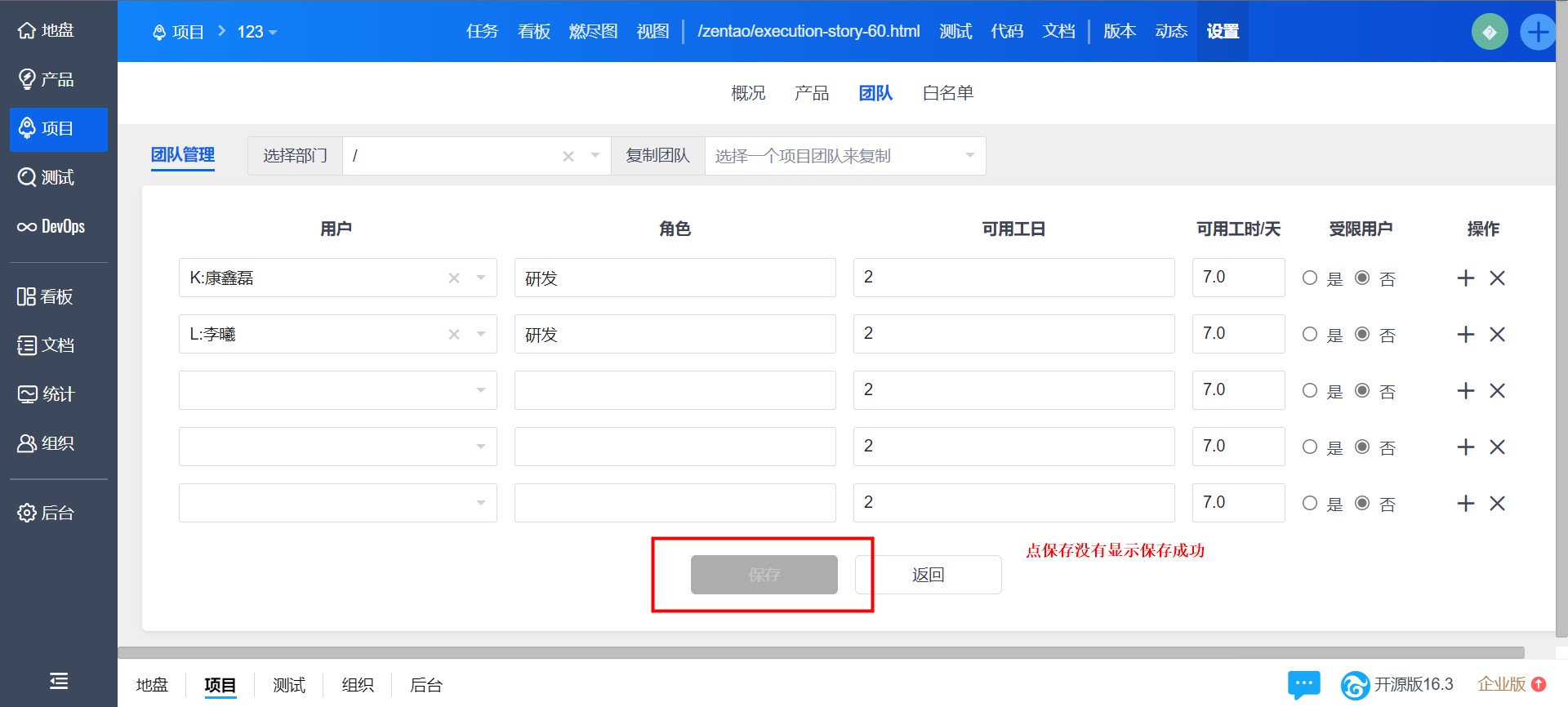1568x707 pixels.
Task: Click the 保存 save button
Action: point(764,575)
